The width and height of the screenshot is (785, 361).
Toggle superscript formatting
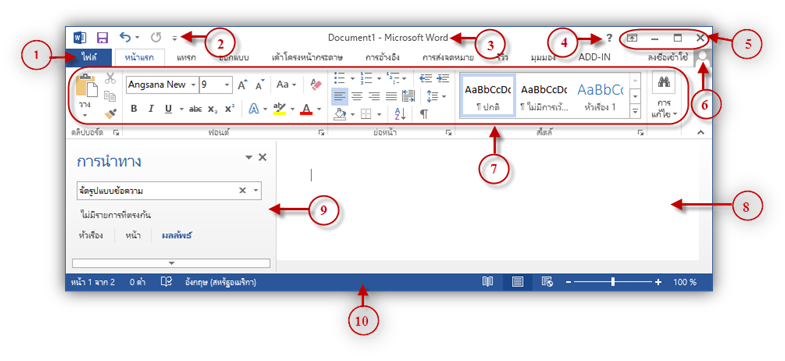pos(229,109)
